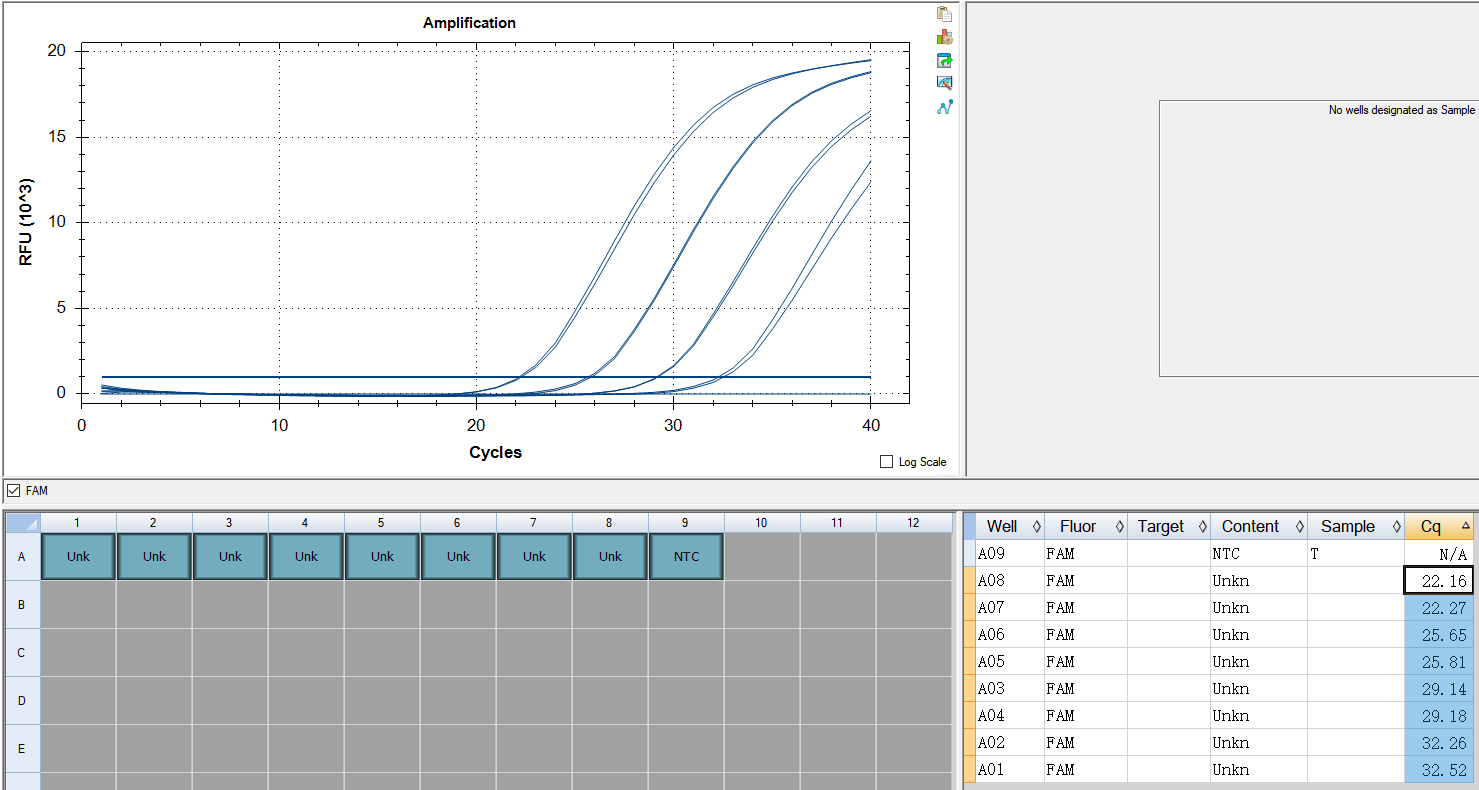1479x790 pixels.
Task: Select the A05 well row cell
Action: 1008,662
